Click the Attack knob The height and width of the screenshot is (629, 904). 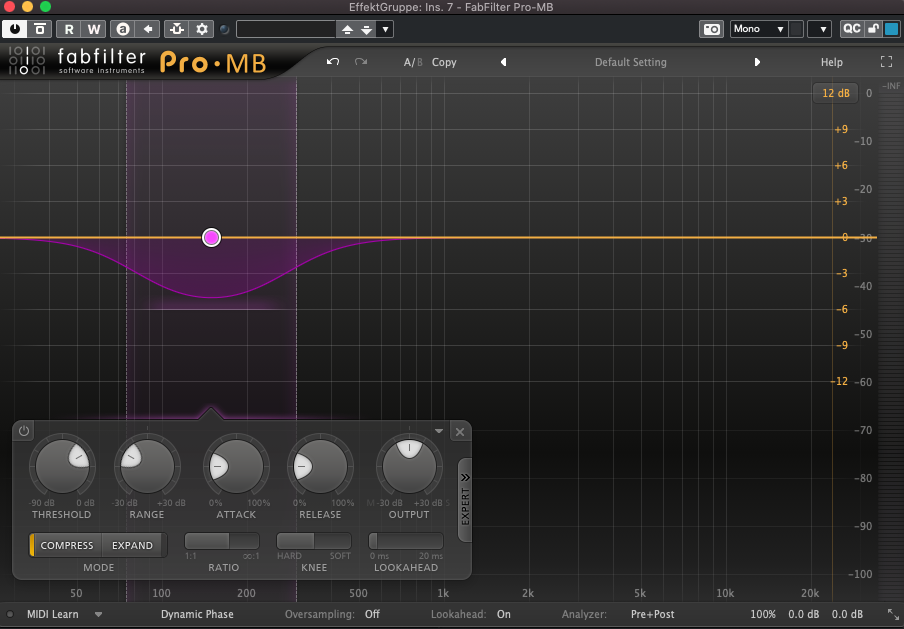236,466
